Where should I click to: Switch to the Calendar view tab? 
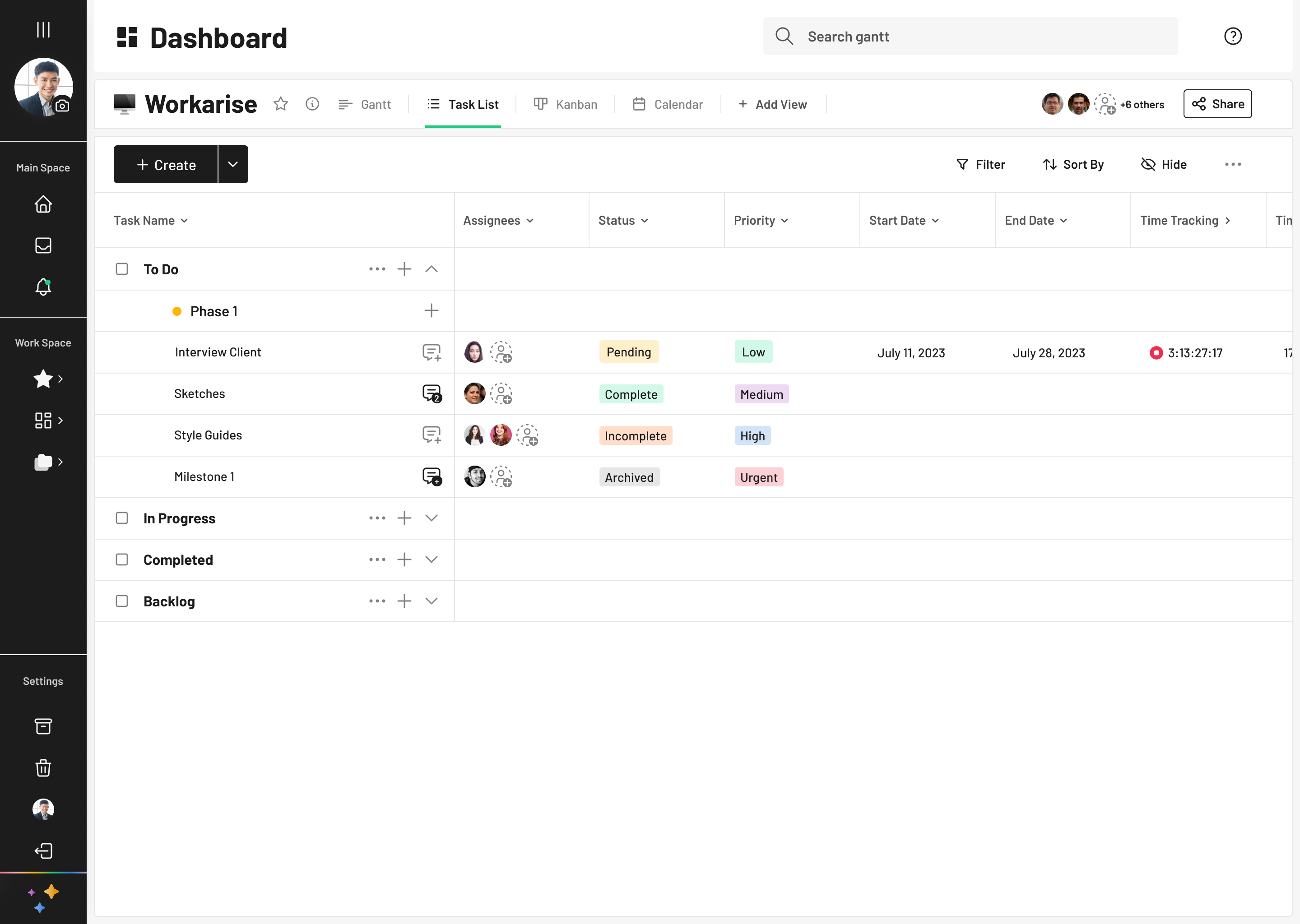pyautogui.click(x=668, y=104)
